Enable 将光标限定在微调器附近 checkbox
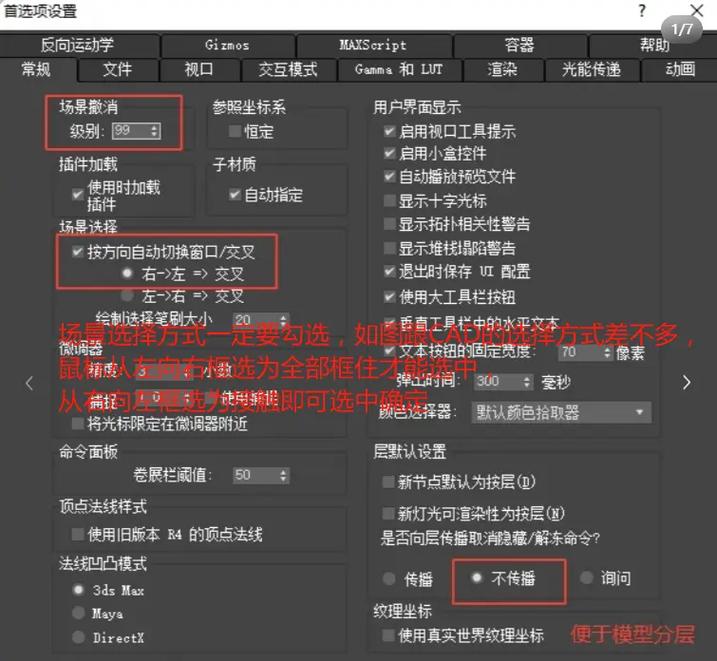 pos(78,424)
